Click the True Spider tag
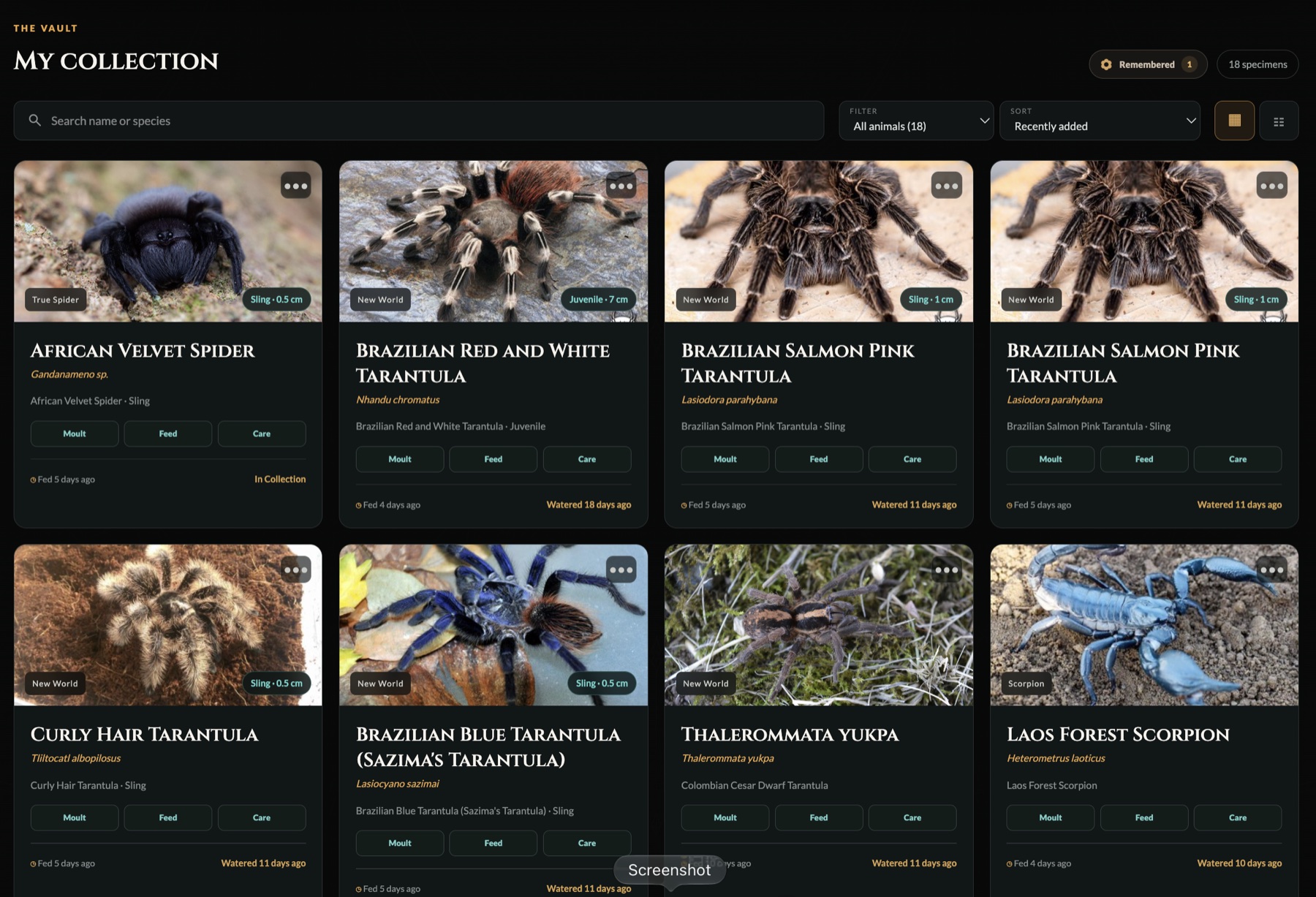The height and width of the screenshot is (897, 1316). (x=56, y=300)
